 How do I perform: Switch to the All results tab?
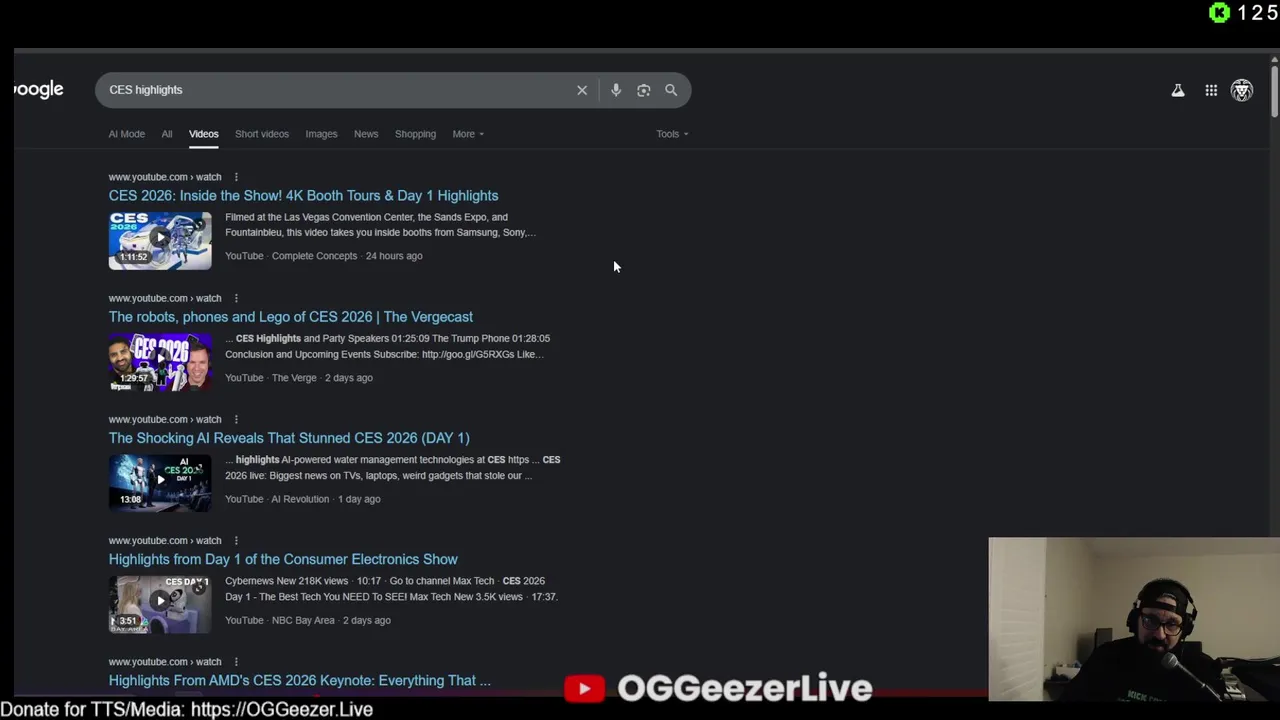167,134
